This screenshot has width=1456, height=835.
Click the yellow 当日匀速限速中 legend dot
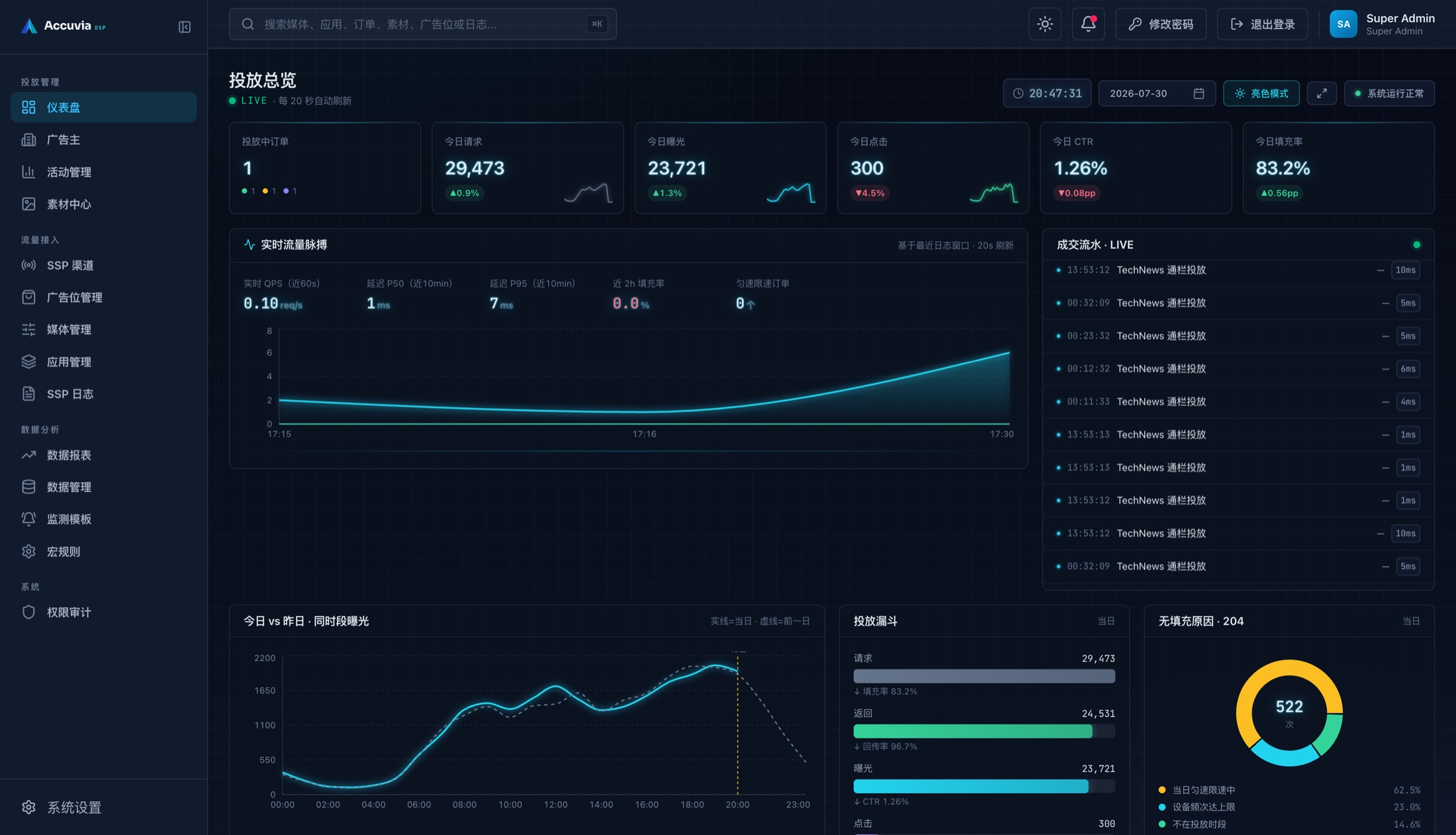[x=1162, y=790]
